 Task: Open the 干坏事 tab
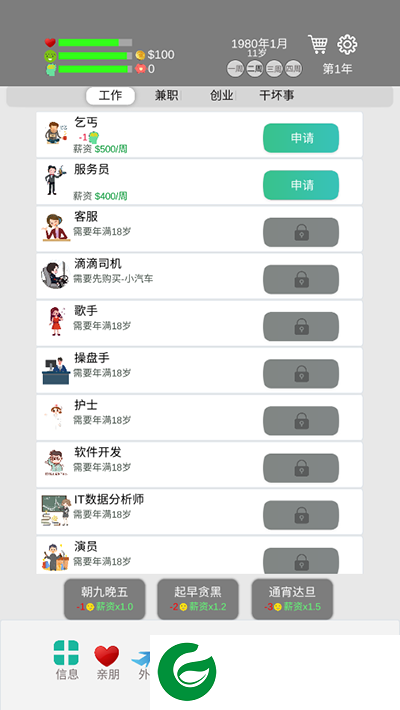pos(277,96)
